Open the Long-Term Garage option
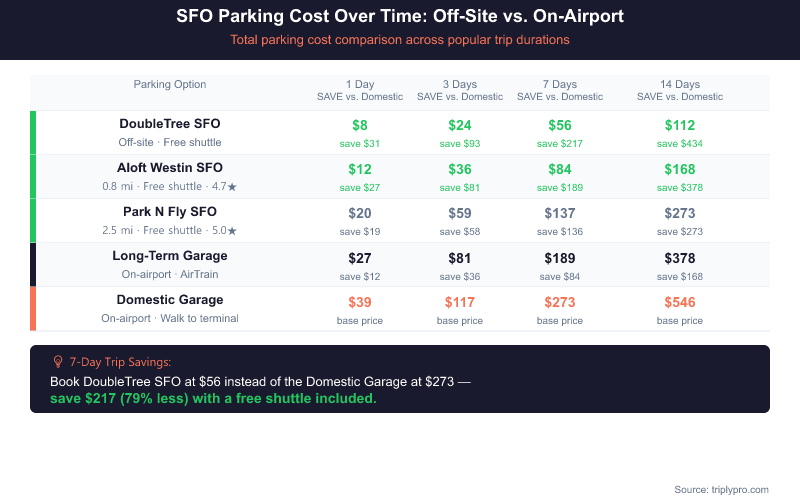This screenshot has width=800, height=500. tap(170, 256)
